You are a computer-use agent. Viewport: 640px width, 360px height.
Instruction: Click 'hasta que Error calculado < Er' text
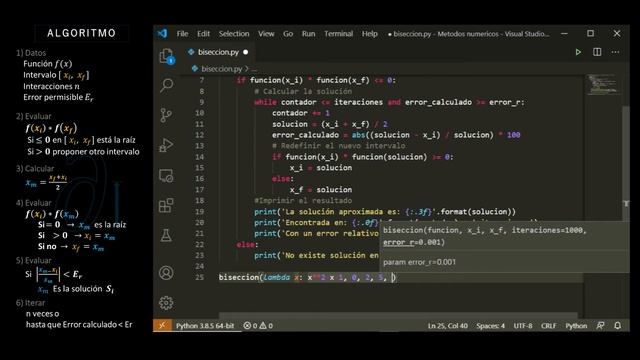pyautogui.click(x=79, y=324)
